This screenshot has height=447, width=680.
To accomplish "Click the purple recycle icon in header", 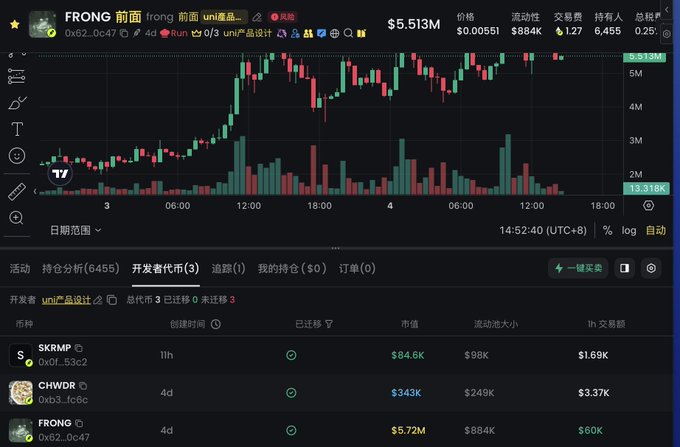I will (x=282, y=33).
